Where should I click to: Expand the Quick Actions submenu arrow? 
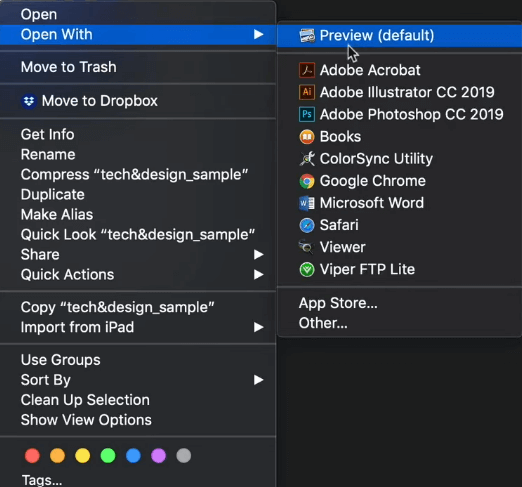point(258,275)
